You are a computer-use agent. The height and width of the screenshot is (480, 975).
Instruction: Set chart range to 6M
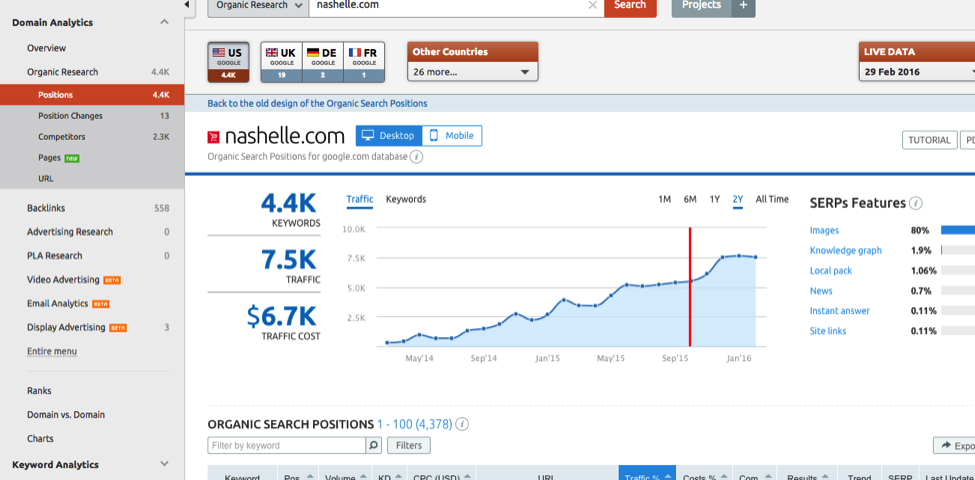690,199
